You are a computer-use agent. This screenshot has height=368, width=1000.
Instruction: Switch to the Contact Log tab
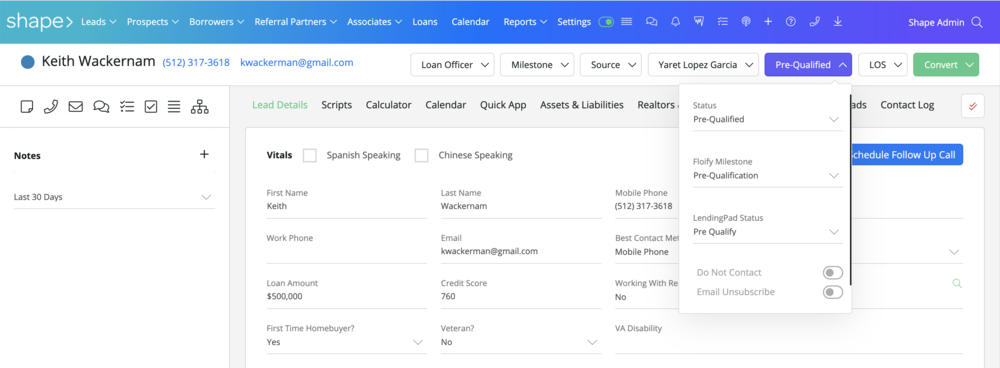(x=907, y=105)
